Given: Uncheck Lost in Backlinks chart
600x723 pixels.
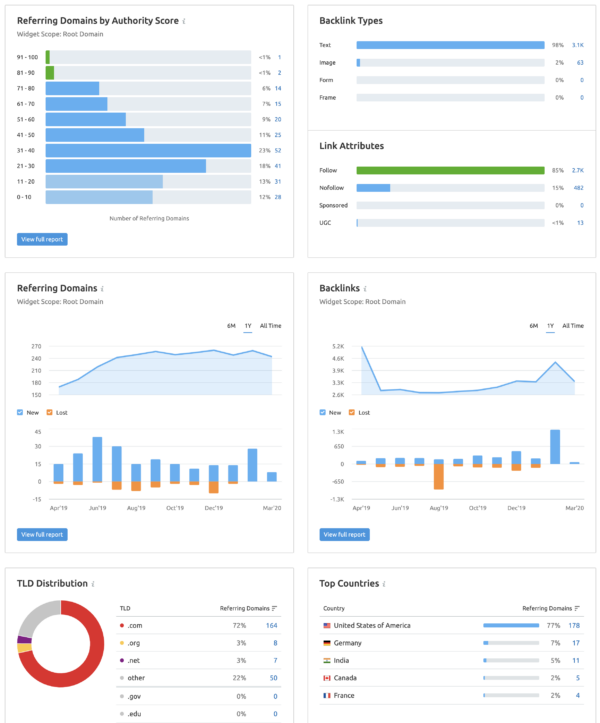Looking at the screenshot, I should [352, 412].
